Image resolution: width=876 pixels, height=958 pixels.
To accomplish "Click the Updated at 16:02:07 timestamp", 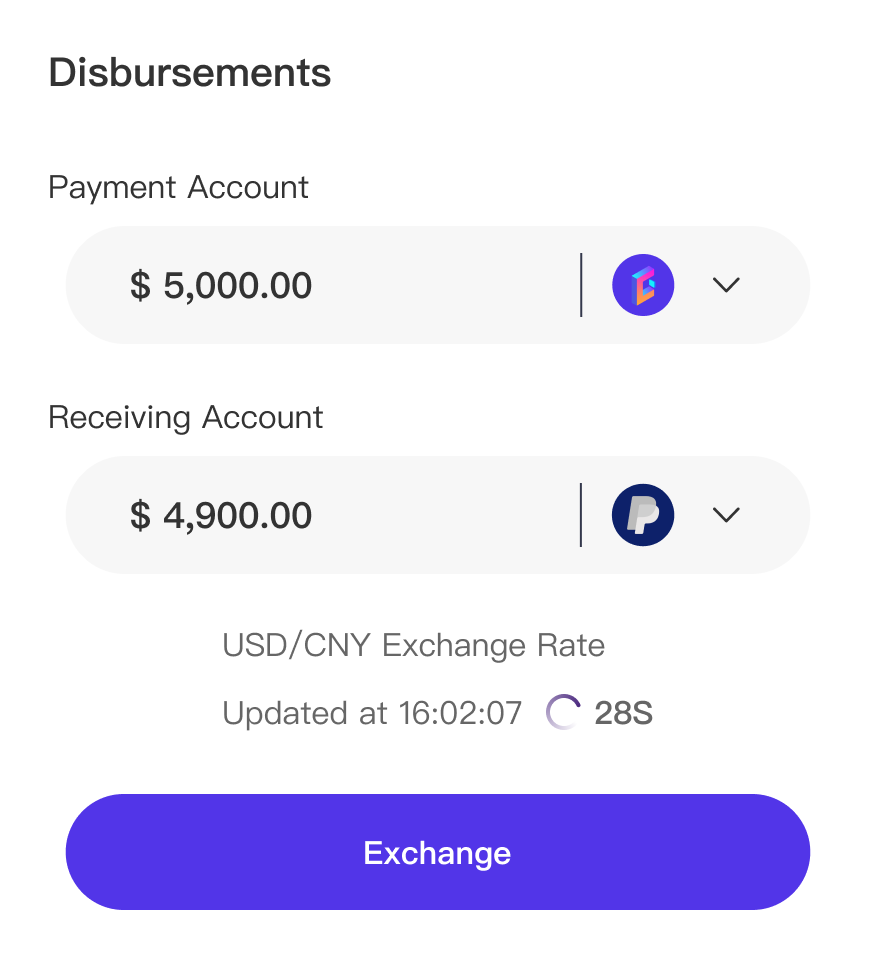I will 372,713.
